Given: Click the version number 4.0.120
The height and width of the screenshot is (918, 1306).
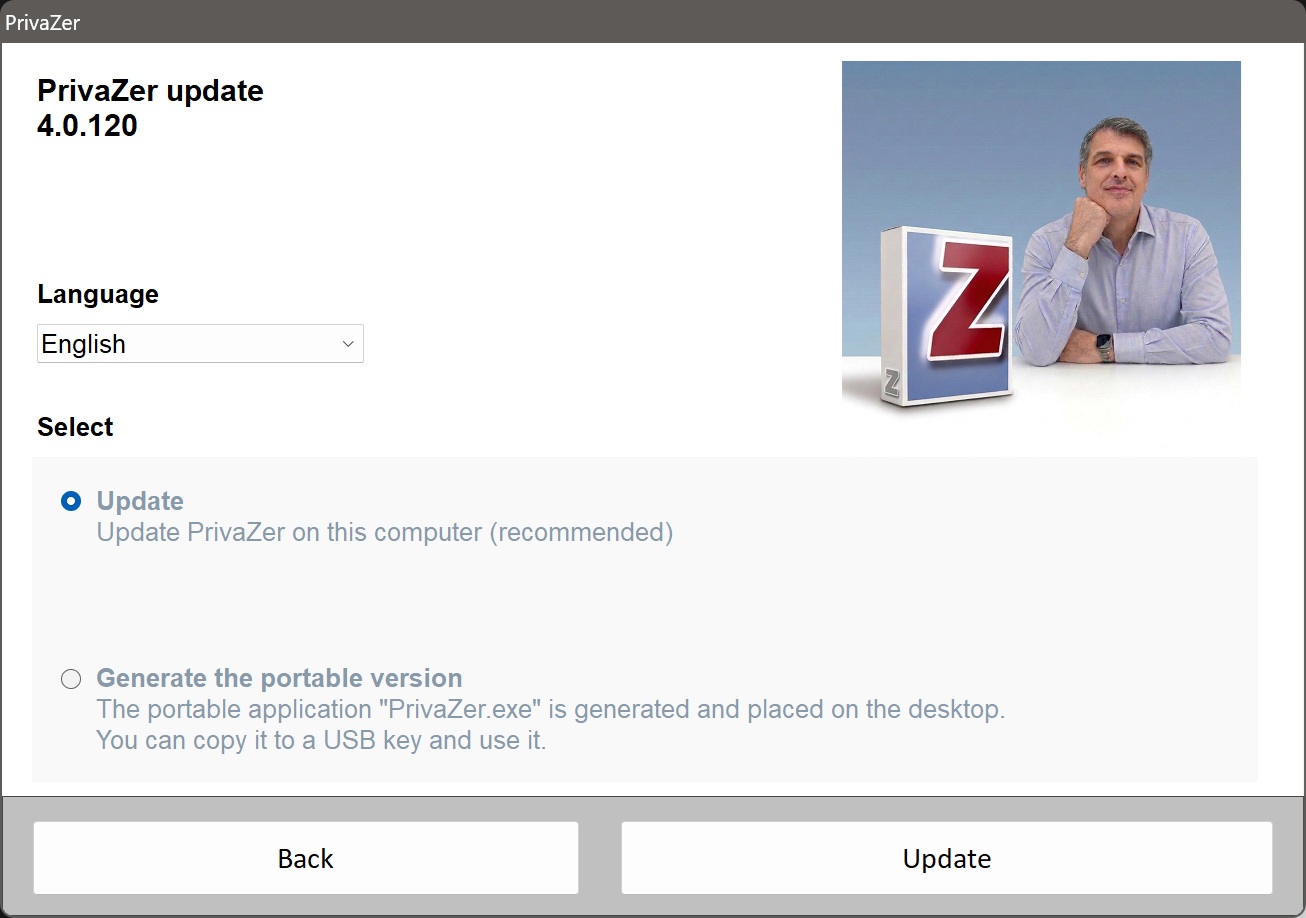Looking at the screenshot, I should pos(87,126).
